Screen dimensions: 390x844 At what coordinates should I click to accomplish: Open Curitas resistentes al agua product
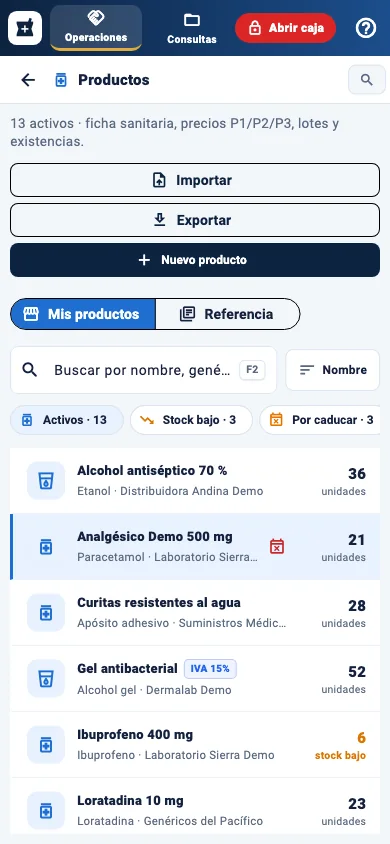pos(195,613)
